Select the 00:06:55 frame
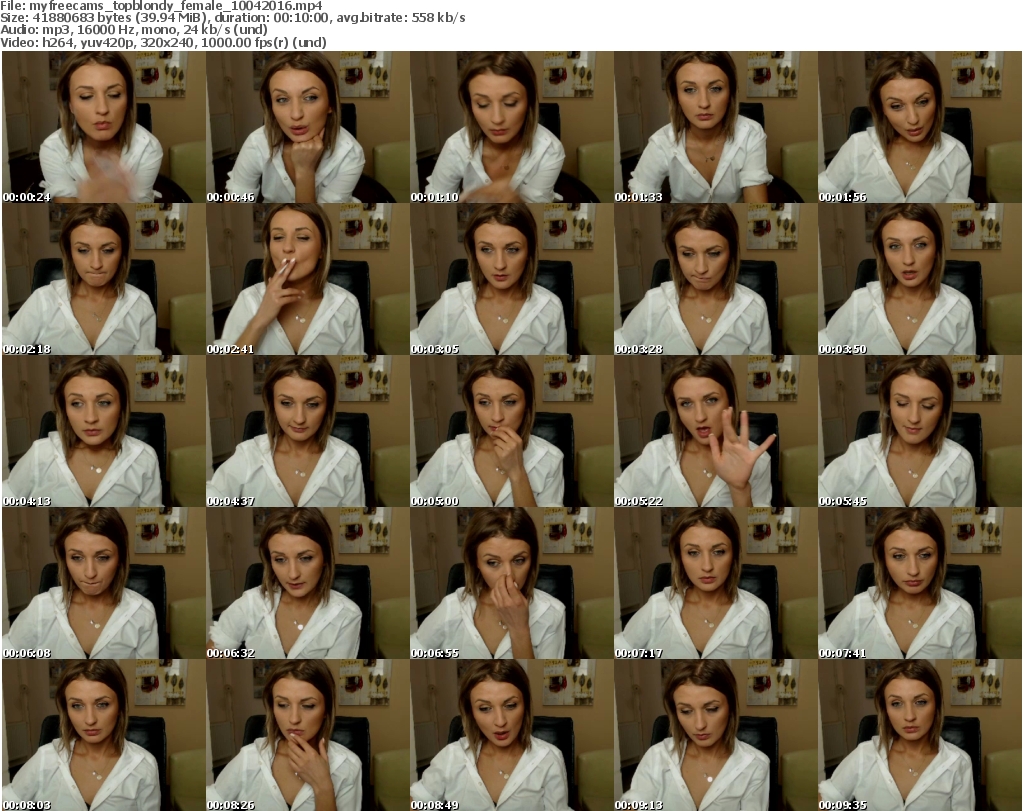The width and height of the screenshot is (1024, 811). click(511, 583)
